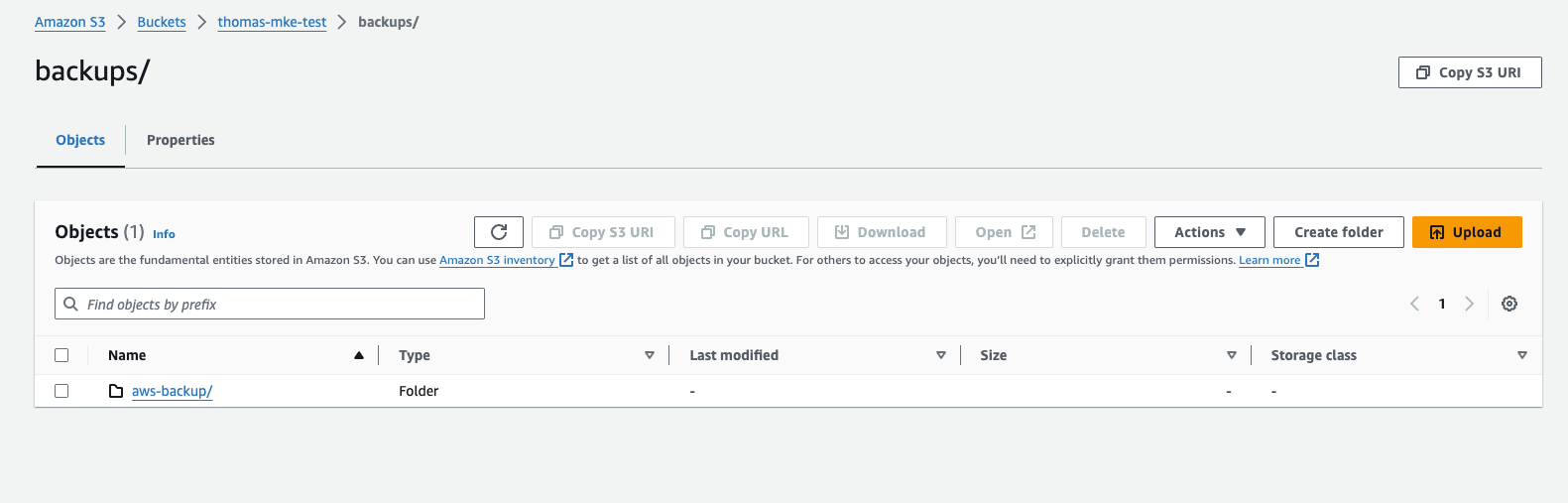
Task: Click the Amazon S3 inventory link
Action: pyautogui.click(x=497, y=260)
